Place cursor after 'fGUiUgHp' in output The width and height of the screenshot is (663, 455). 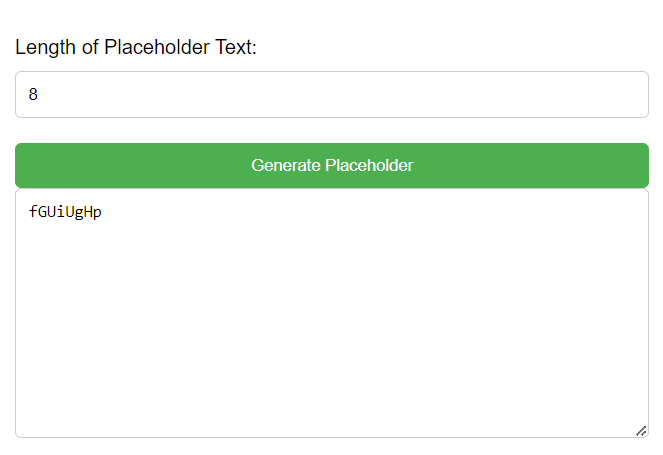click(103, 212)
